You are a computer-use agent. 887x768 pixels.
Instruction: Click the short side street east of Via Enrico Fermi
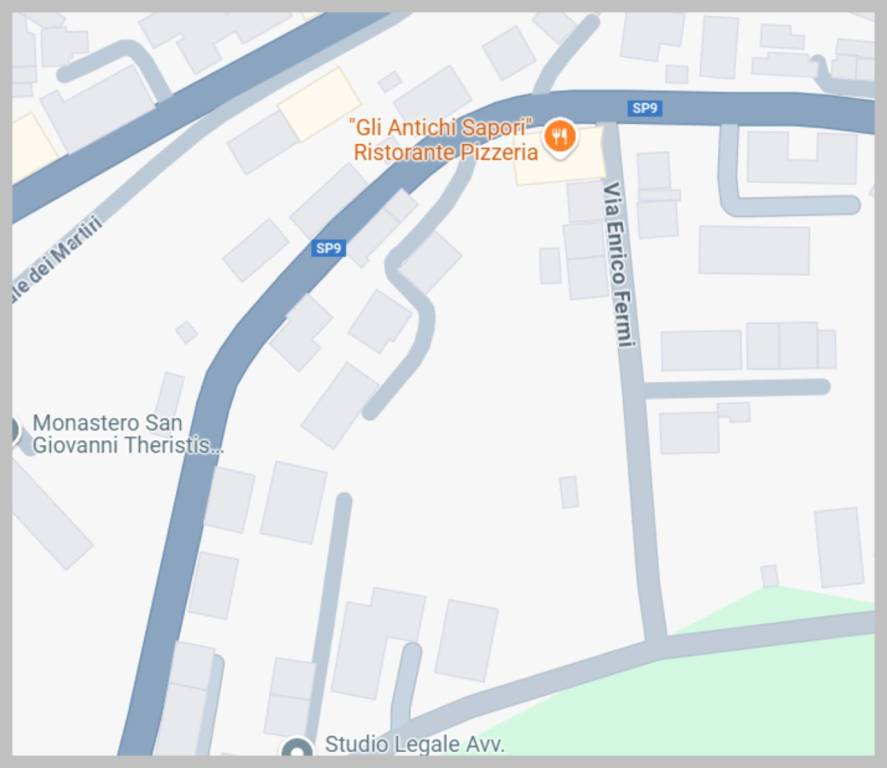737,388
